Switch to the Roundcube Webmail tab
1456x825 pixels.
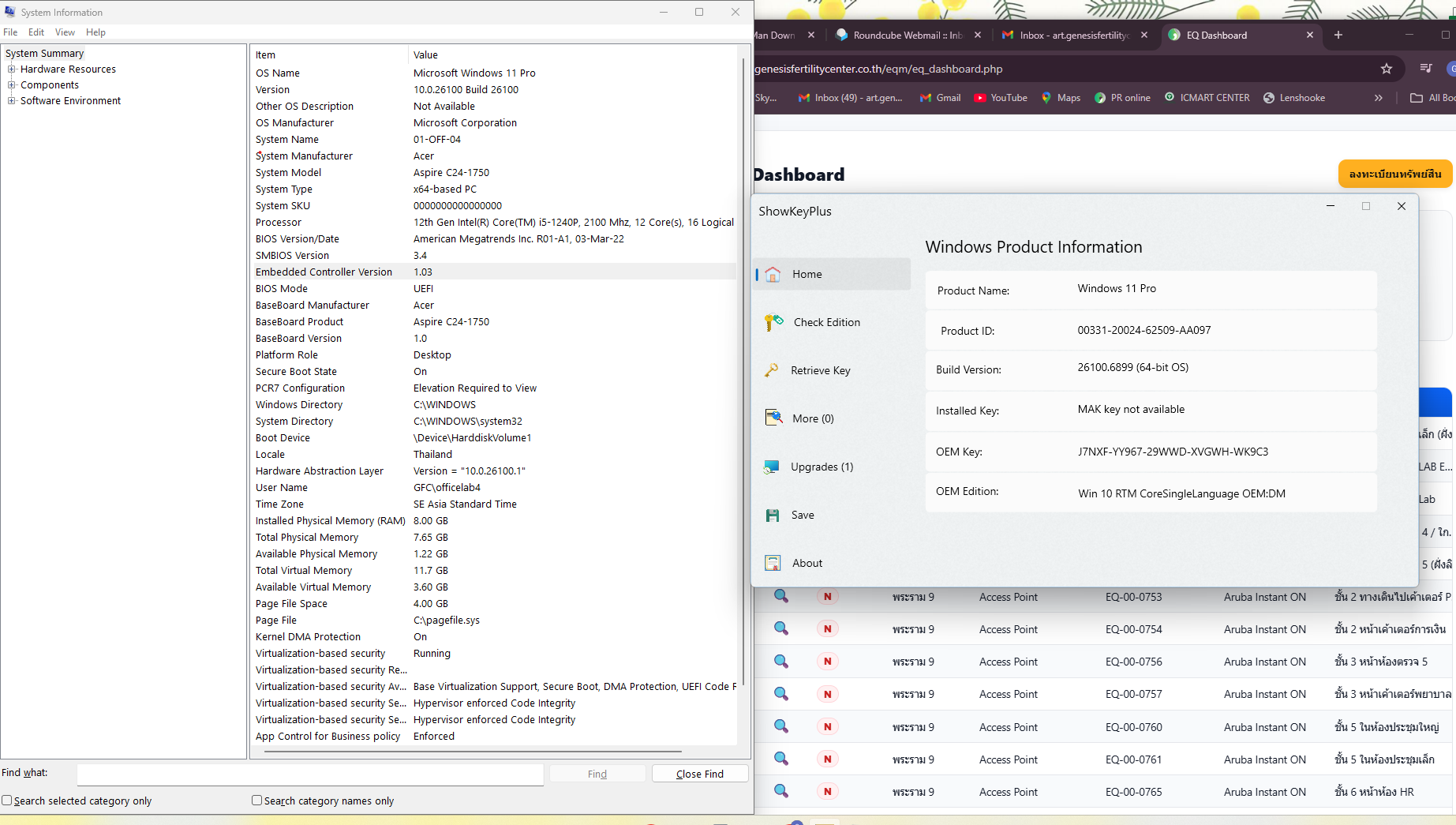(906, 36)
